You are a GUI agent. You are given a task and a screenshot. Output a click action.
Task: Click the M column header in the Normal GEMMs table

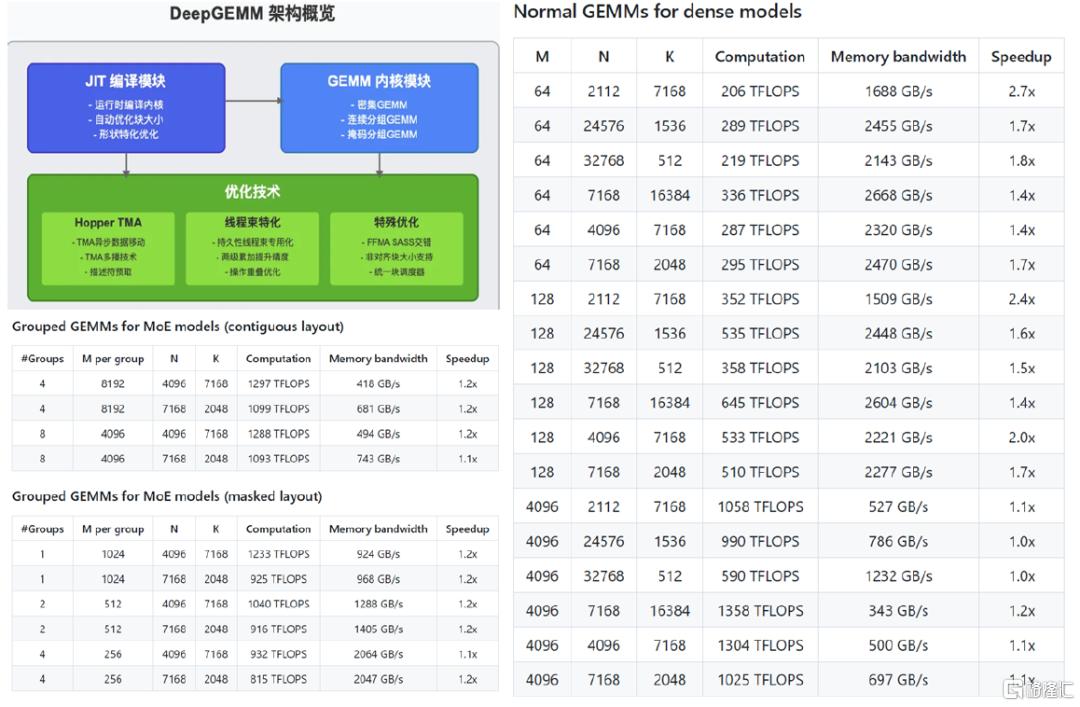(x=542, y=57)
